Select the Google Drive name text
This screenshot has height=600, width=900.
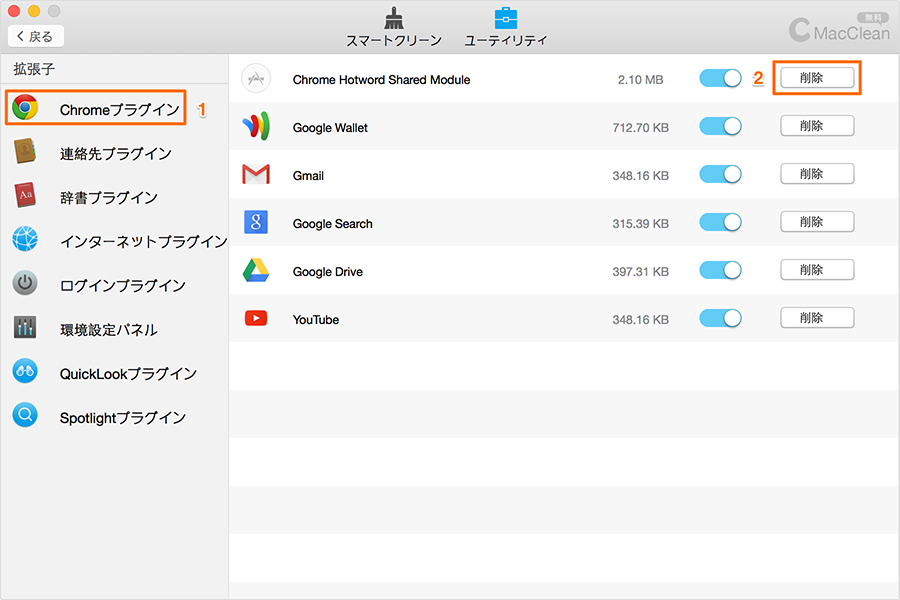(328, 272)
